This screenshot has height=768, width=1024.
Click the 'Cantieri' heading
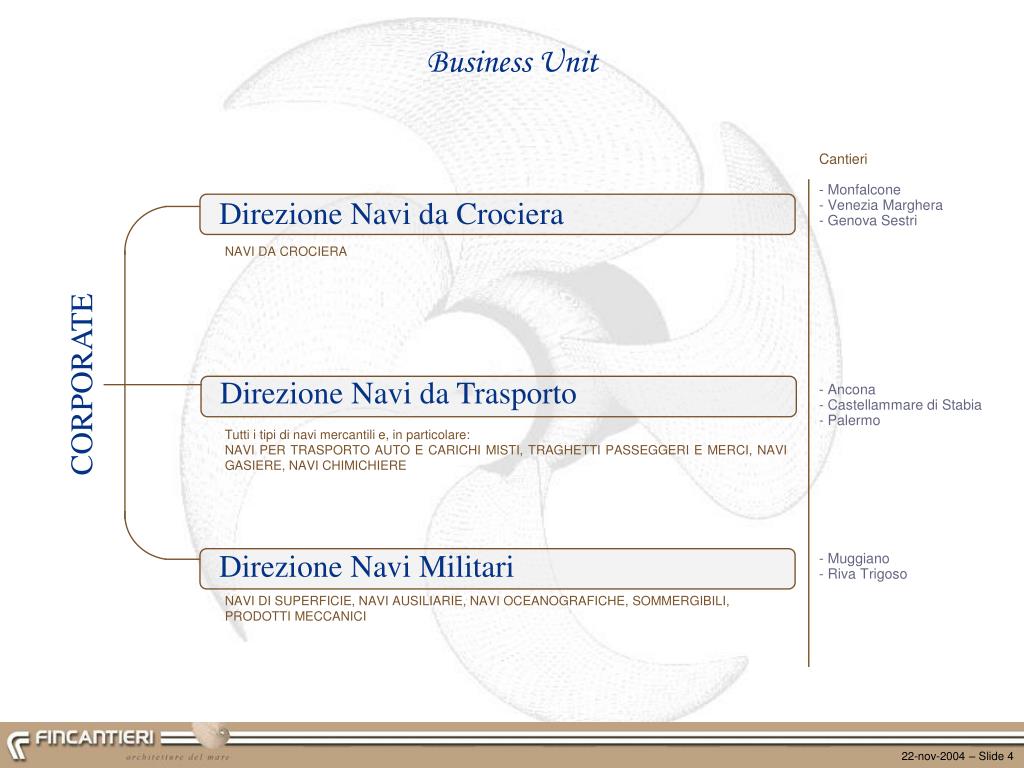[x=843, y=159]
